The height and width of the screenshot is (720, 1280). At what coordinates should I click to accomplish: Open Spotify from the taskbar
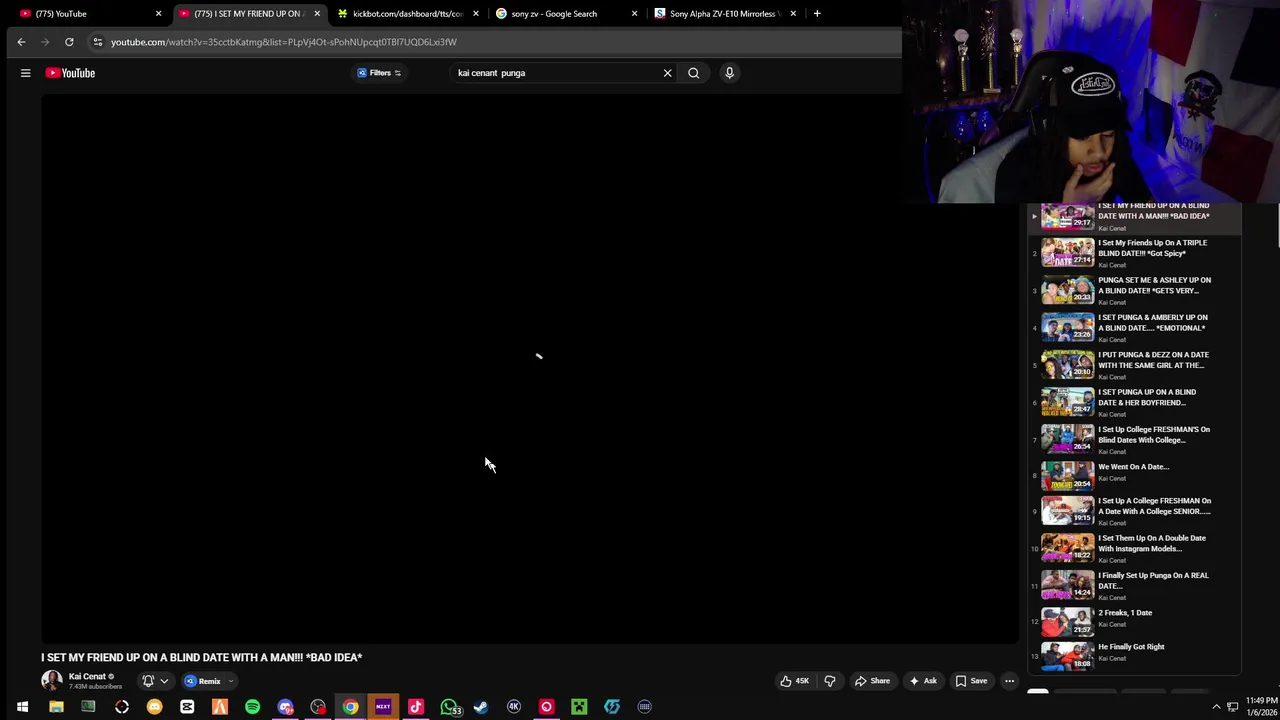[x=252, y=707]
